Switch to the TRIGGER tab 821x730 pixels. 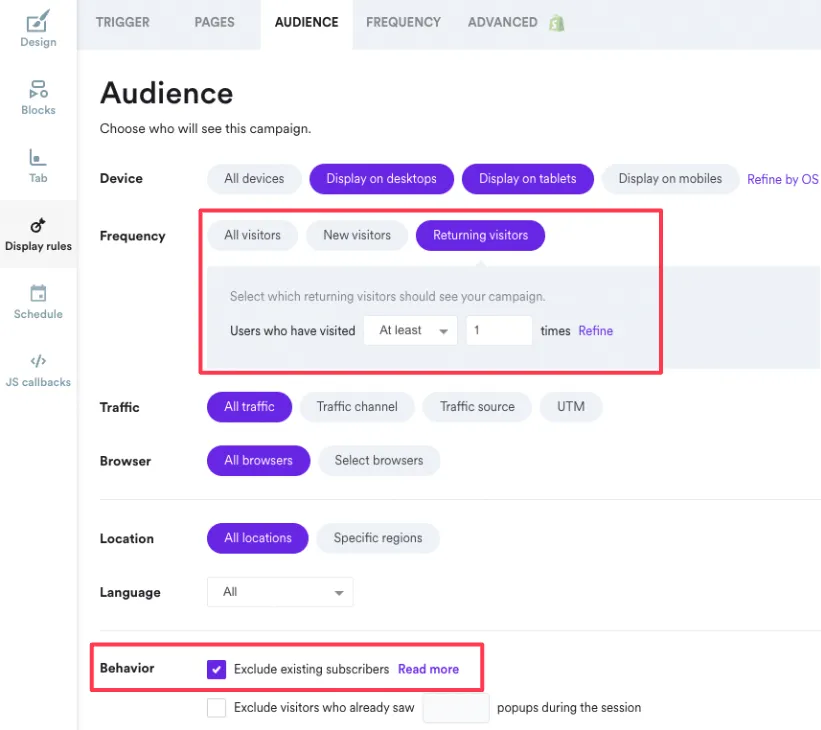tap(123, 23)
